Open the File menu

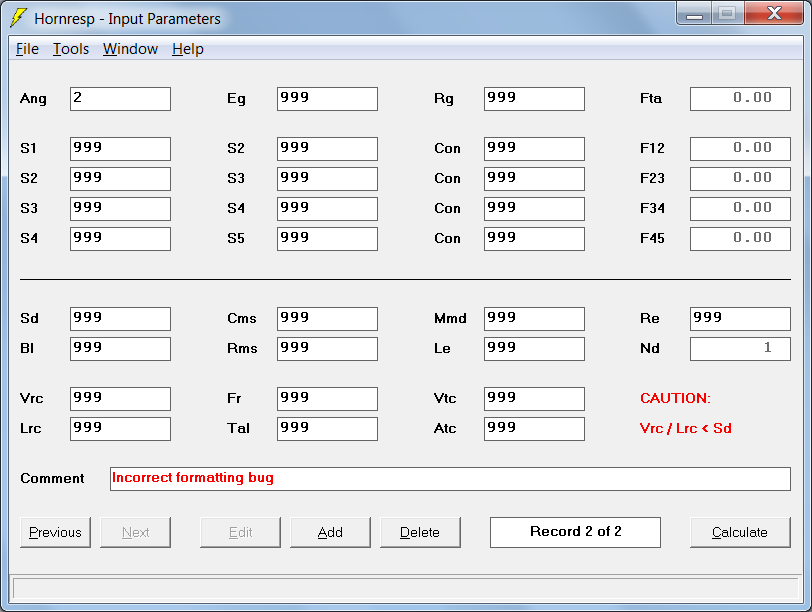click(x=27, y=49)
